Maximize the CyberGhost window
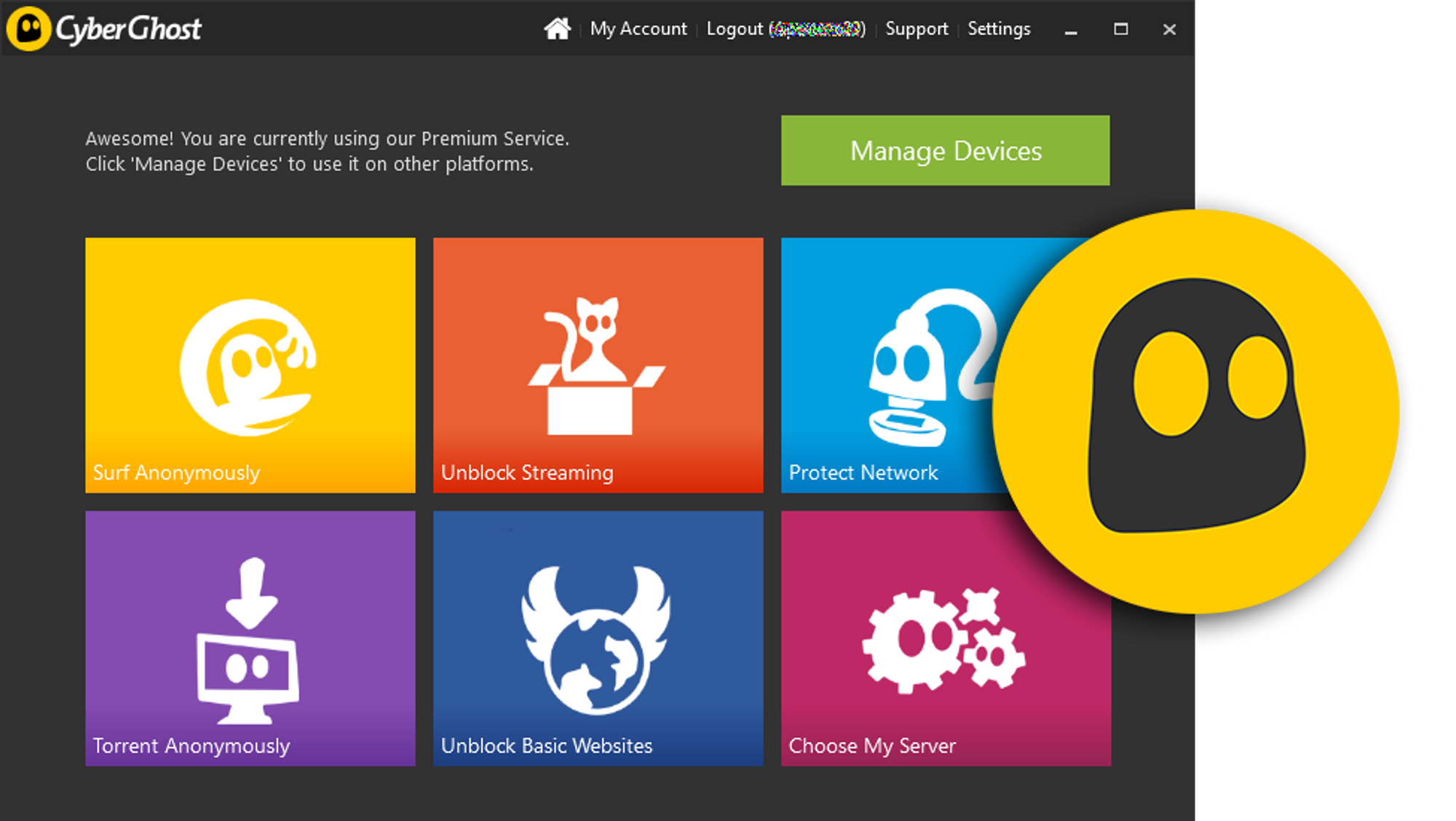 tap(1120, 29)
